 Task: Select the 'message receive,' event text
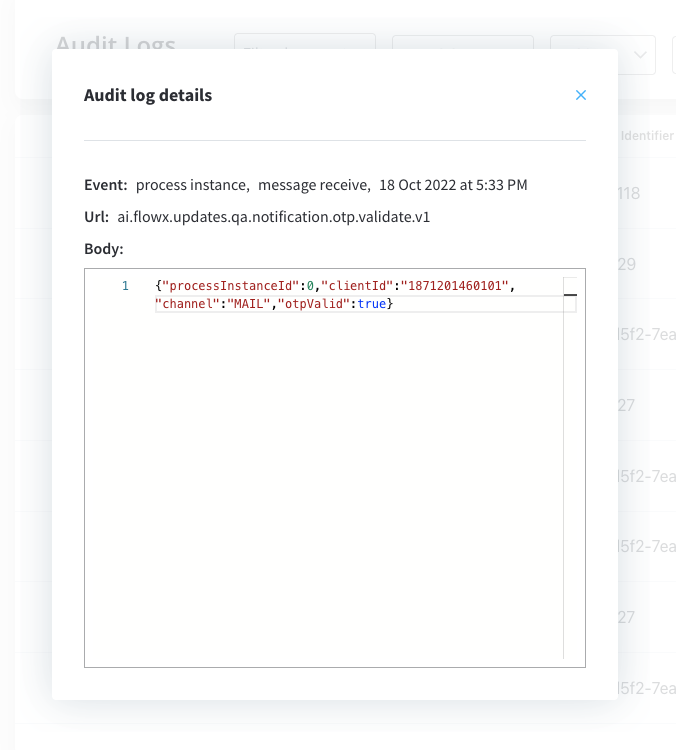314,185
